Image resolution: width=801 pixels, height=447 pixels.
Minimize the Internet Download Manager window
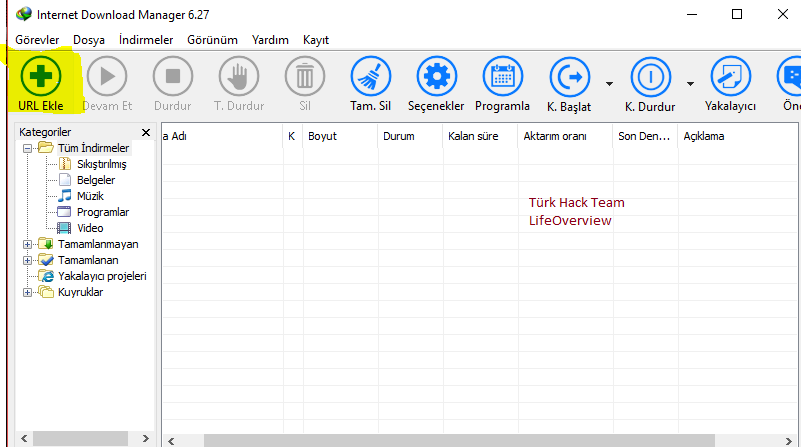tap(692, 14)
